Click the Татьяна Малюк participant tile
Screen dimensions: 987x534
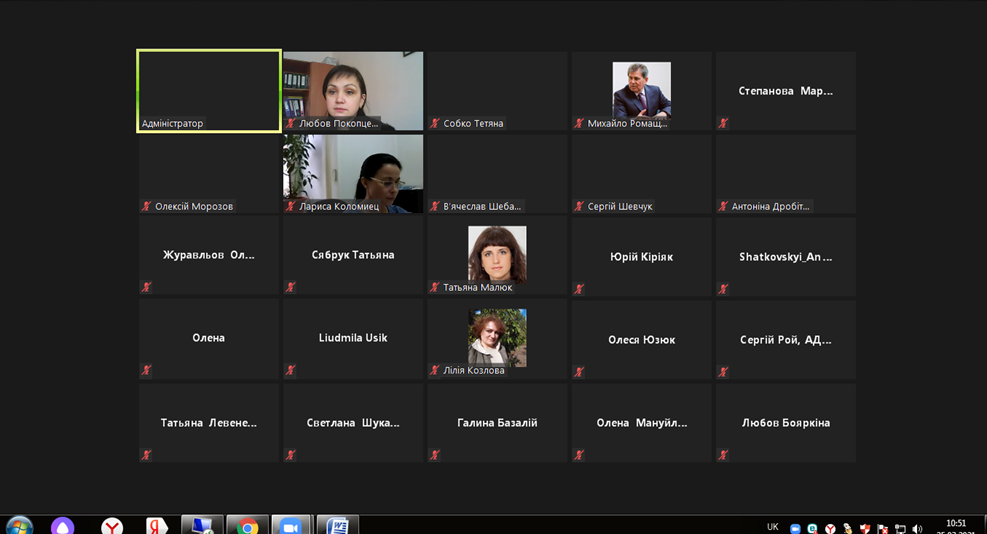click(x=497, y=256)
